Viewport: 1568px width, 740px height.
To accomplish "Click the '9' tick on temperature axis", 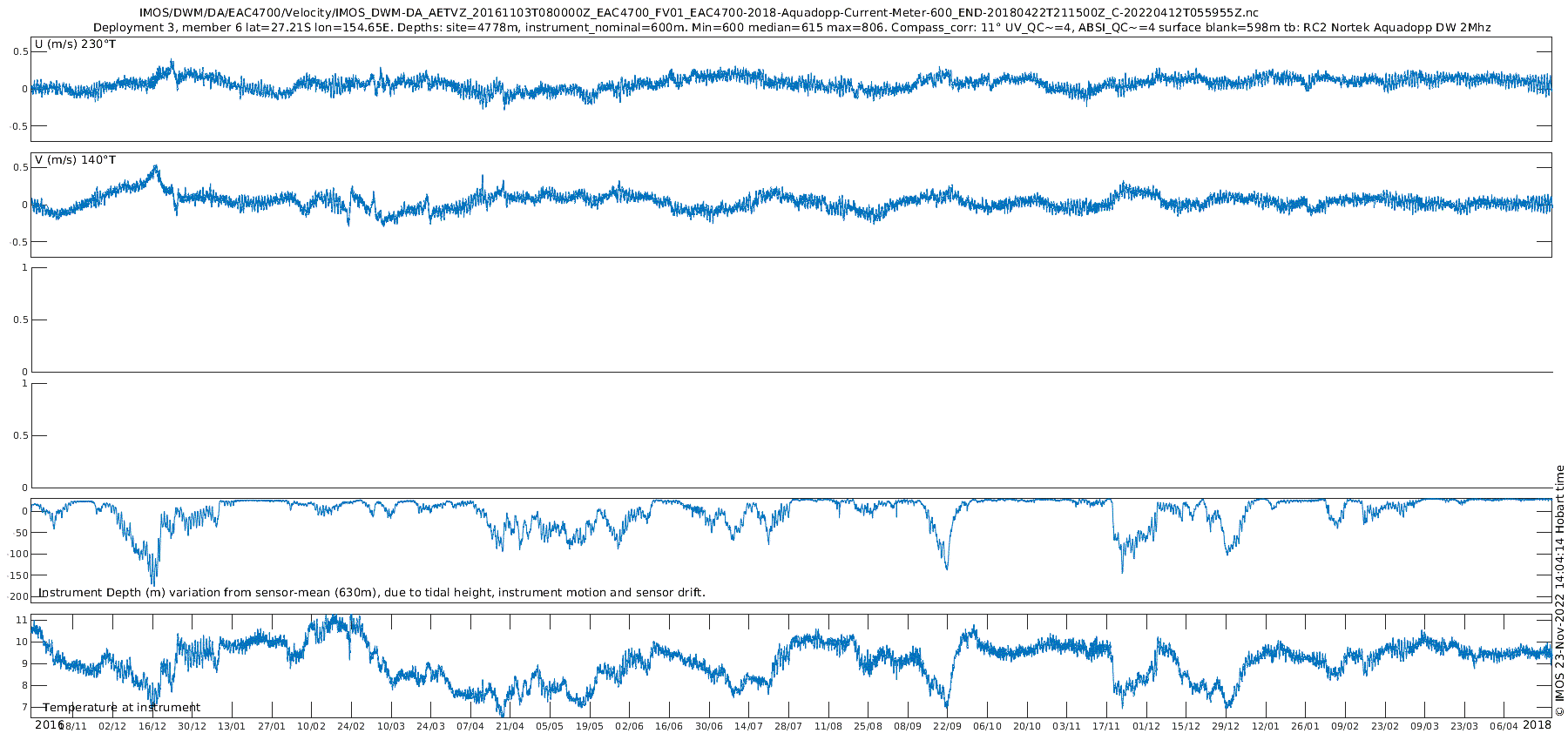I will tap(25, 663).
